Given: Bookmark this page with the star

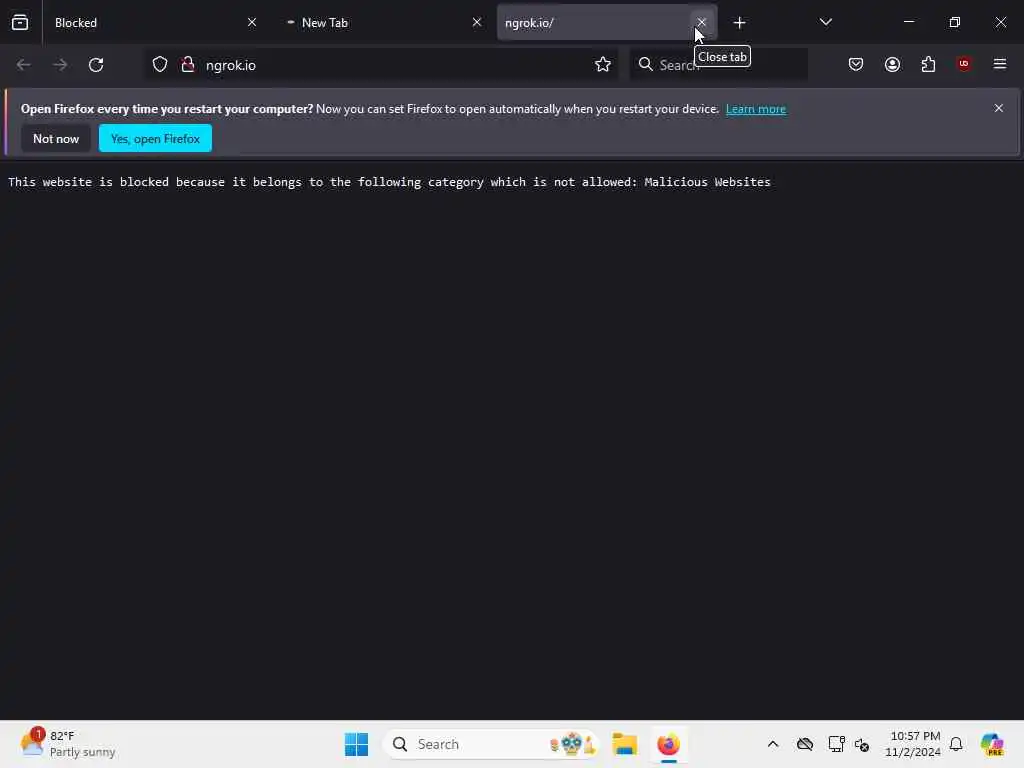Looking at the screenshot, I should [603, 65].
